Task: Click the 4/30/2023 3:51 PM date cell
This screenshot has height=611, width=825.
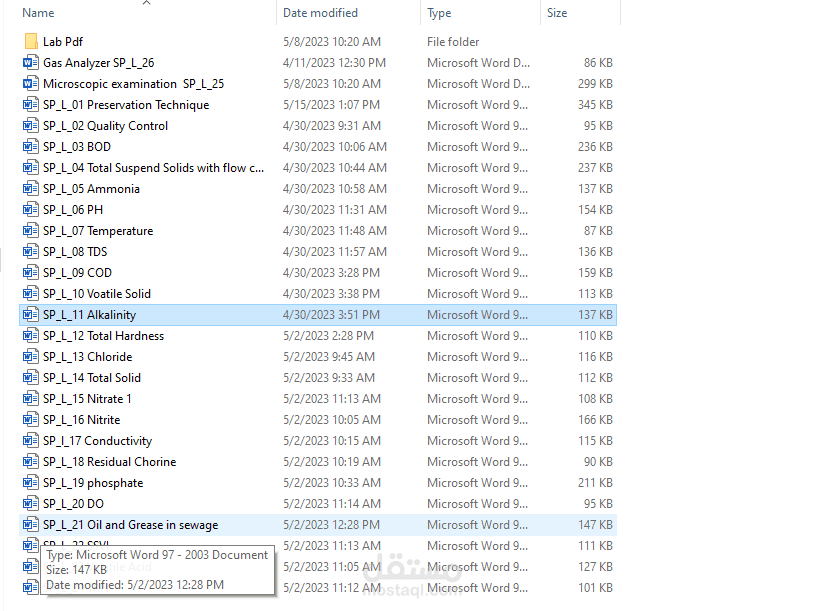Action: coord(331,315)
